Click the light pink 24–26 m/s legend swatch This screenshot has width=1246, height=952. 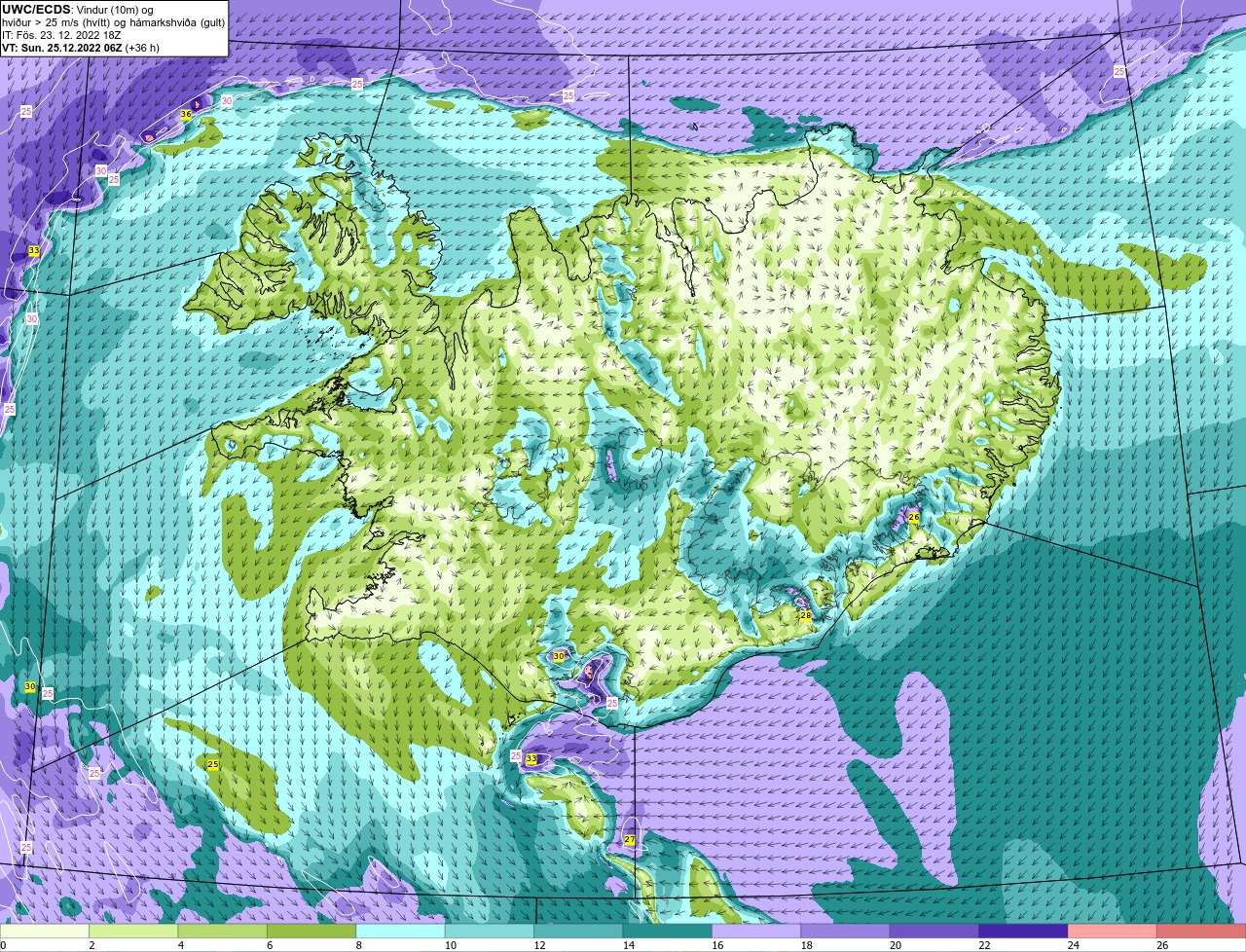pyautogui.click(x=1114, y=931)
